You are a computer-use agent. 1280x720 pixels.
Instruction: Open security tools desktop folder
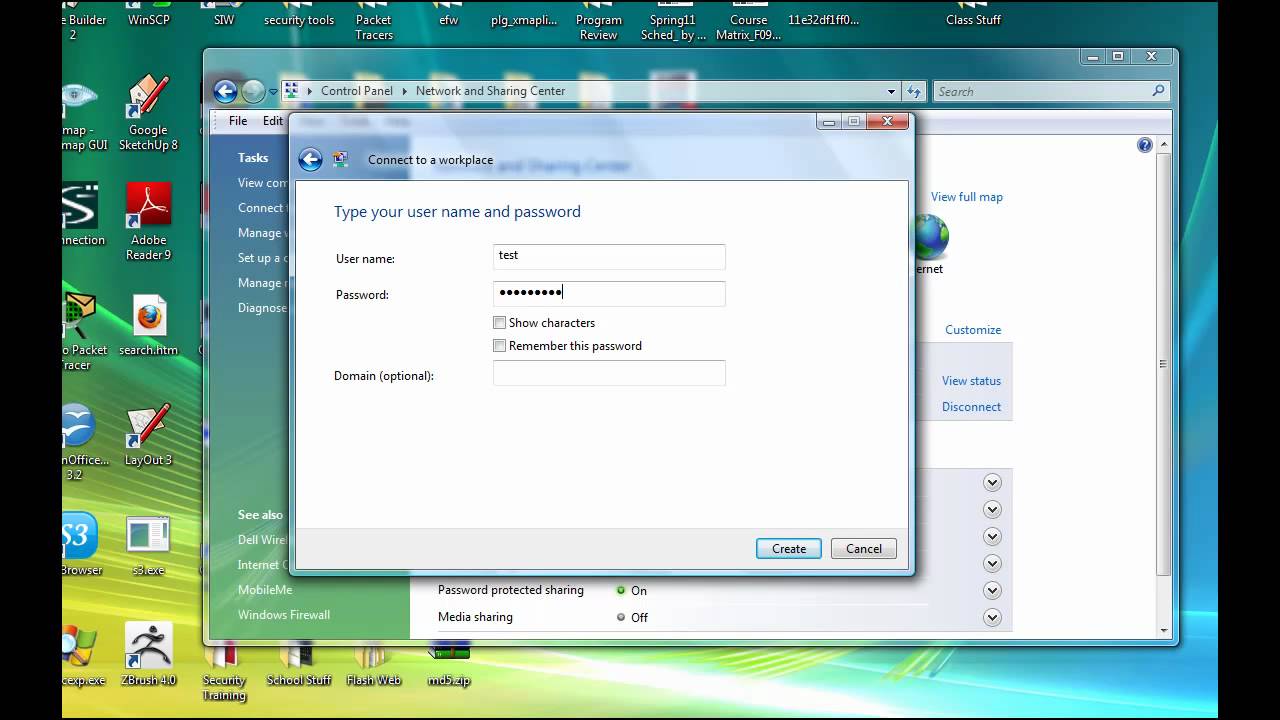(x=299, y=14)
